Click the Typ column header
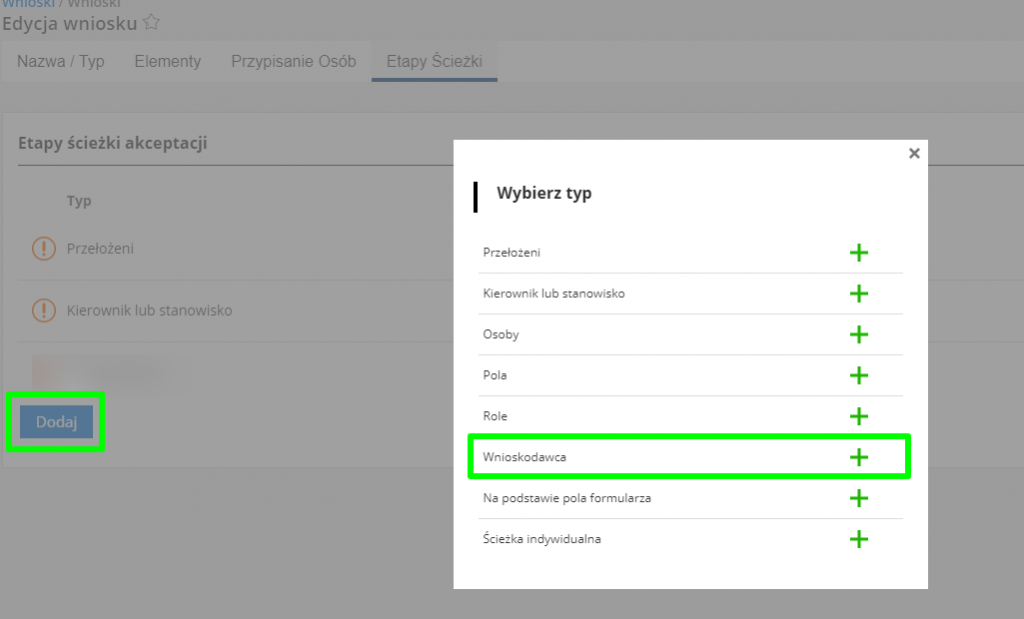This screenshot has height=619, width=1024. pos(79,201)
